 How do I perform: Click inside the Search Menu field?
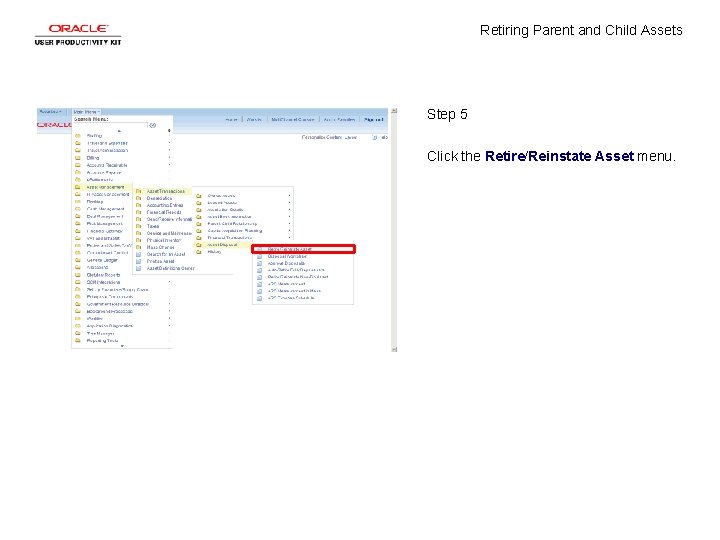[x=110, y=125]
